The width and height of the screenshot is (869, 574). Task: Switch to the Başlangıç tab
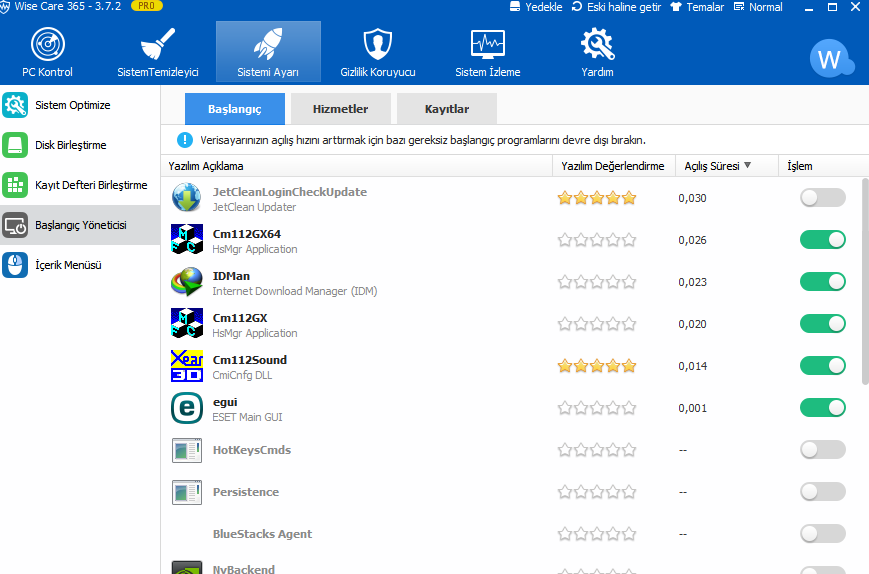point(235,109)
